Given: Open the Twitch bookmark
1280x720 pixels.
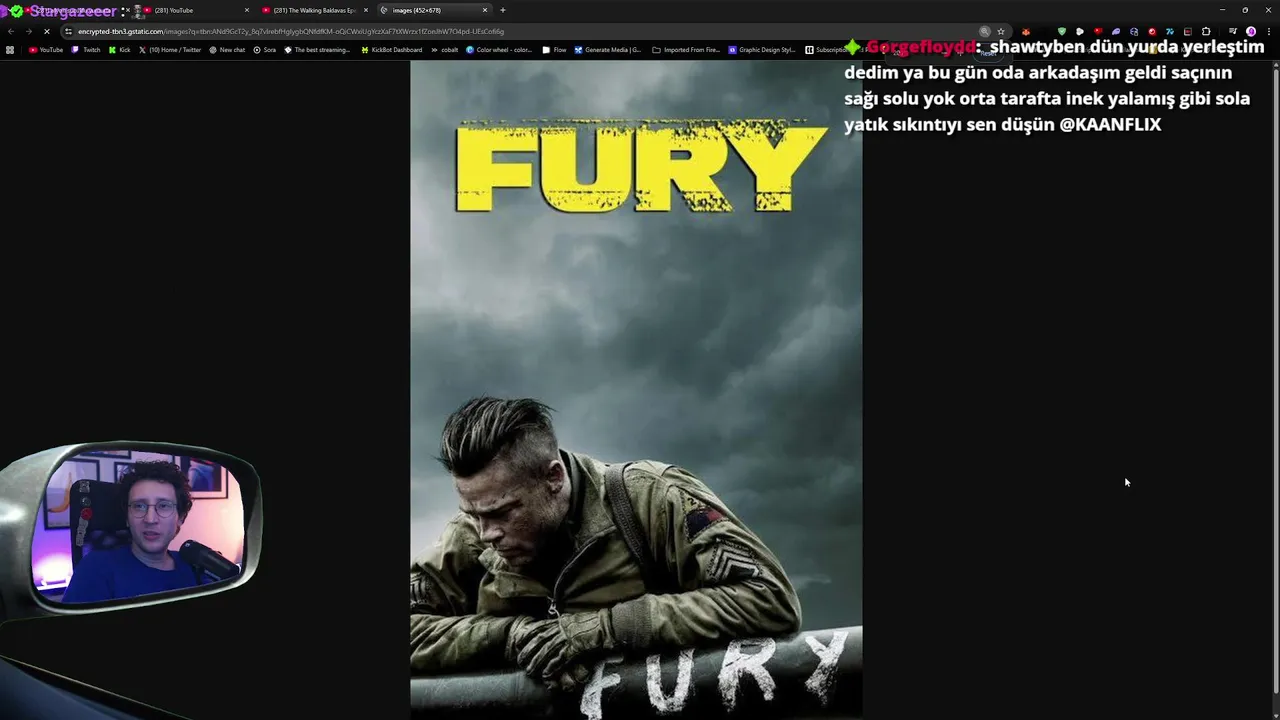Looking at the screenshot, I should tap(86, 49).
